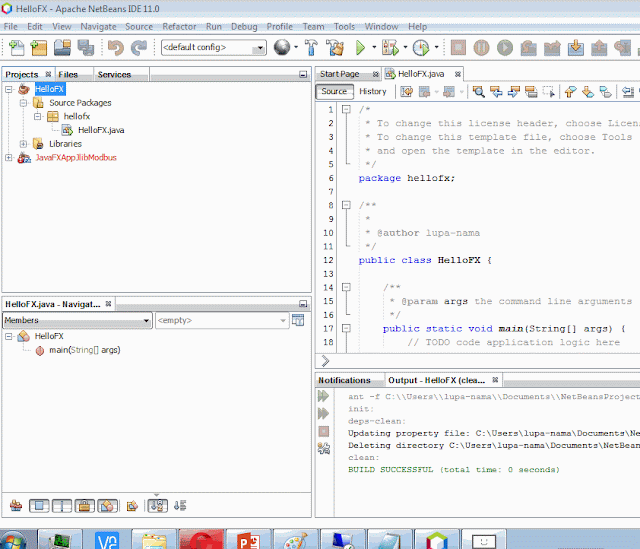The width and height of the screenshot is (640, 549).
Task: Run the project with the green arrow
Action: (x=360, y=47)
